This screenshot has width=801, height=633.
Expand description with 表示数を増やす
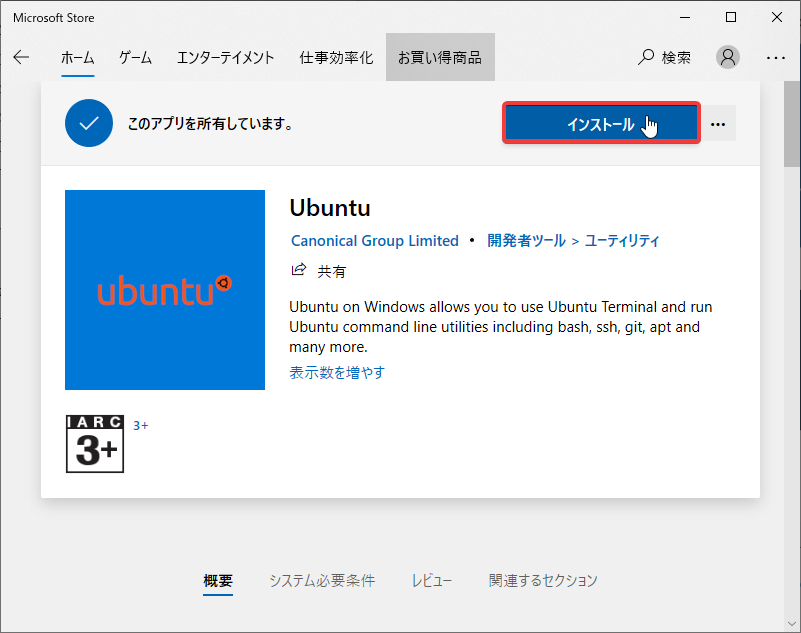337,372
